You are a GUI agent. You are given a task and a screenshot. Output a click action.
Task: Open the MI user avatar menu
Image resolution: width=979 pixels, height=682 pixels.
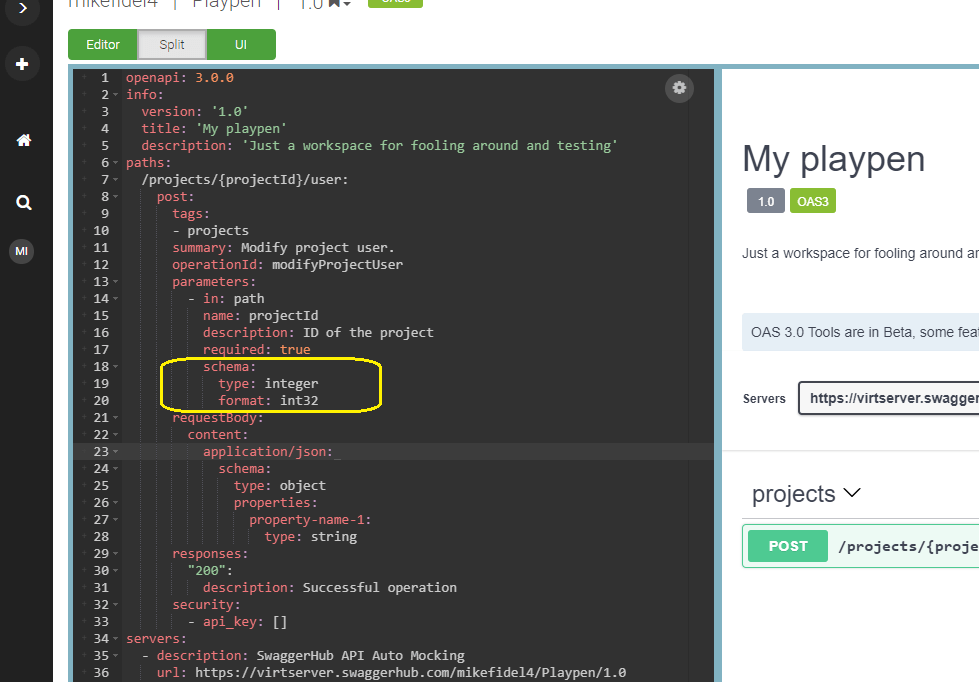click(x=22, y=251)
